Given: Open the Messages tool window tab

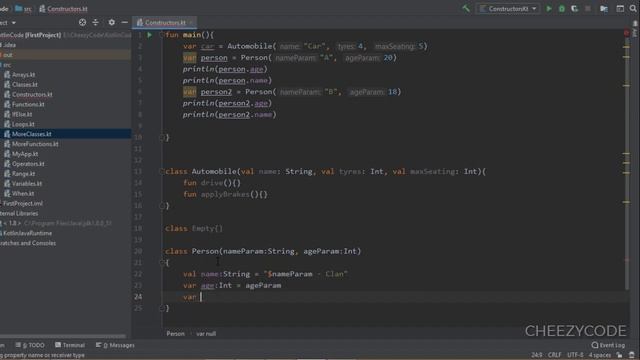Looking at the screenshot, I should click(x=115, y=345).
